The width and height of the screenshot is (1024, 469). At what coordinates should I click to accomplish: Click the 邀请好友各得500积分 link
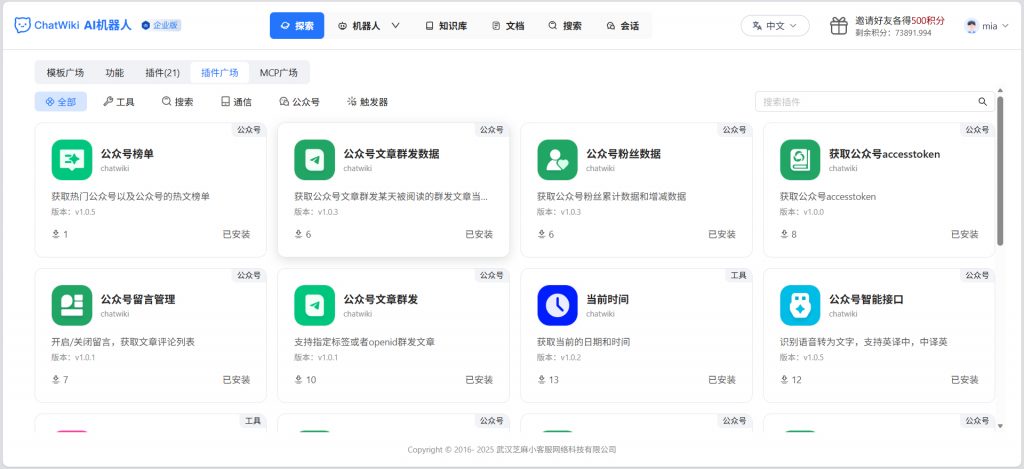900,20
